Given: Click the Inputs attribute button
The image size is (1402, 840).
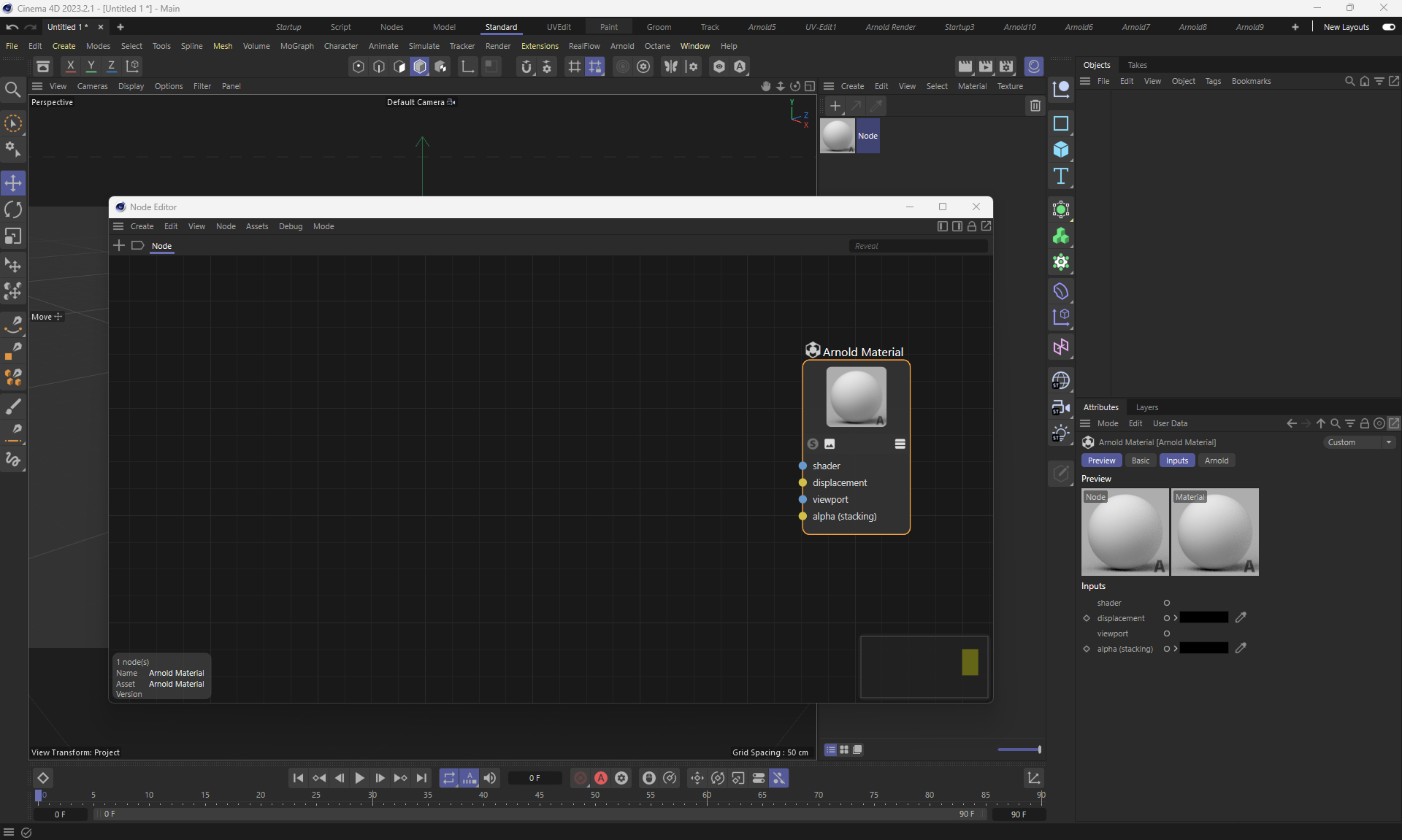Looking at the screenshot, I should tap(1176, 461).
